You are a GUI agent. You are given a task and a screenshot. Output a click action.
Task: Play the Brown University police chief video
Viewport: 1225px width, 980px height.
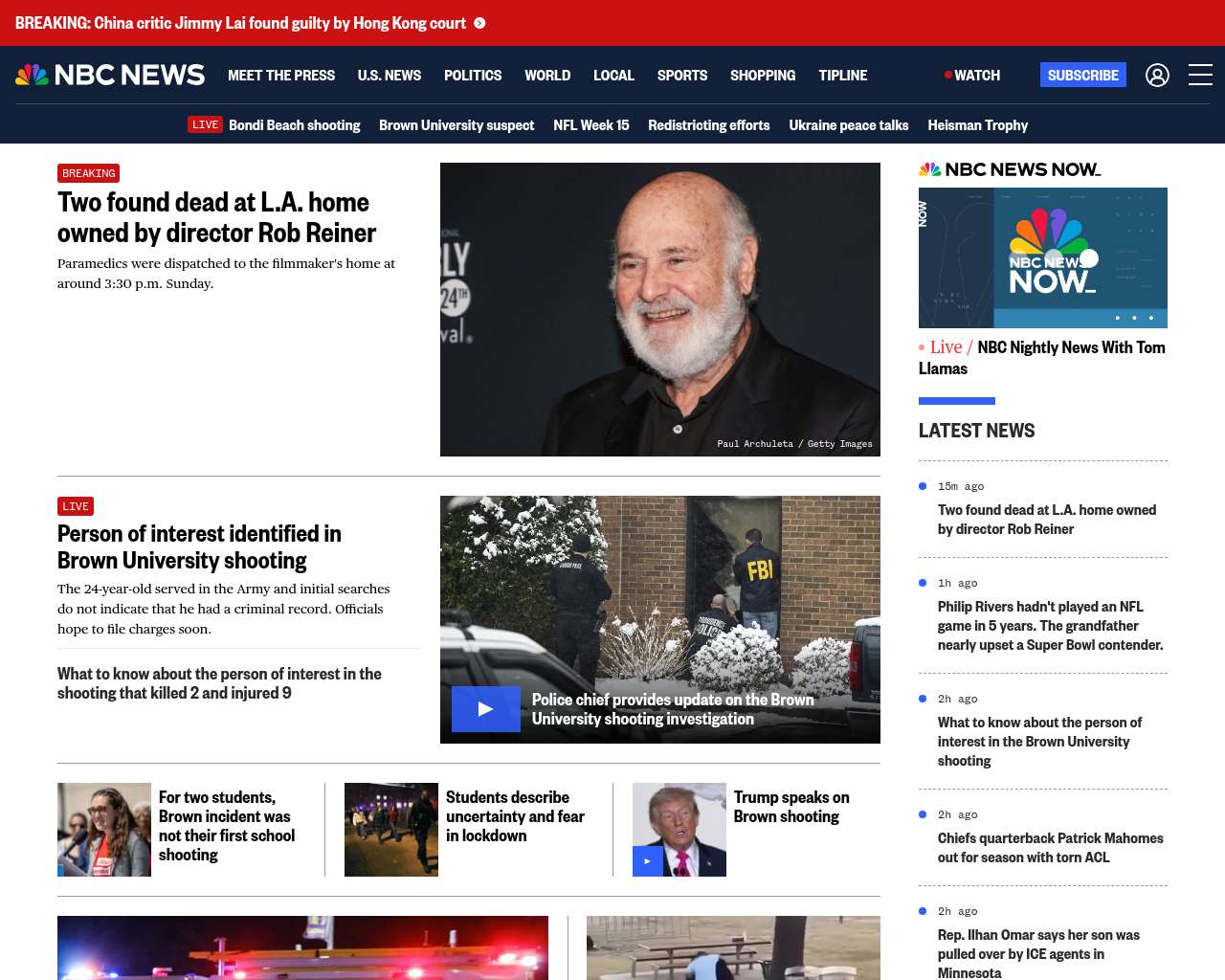tap(486, 709)
